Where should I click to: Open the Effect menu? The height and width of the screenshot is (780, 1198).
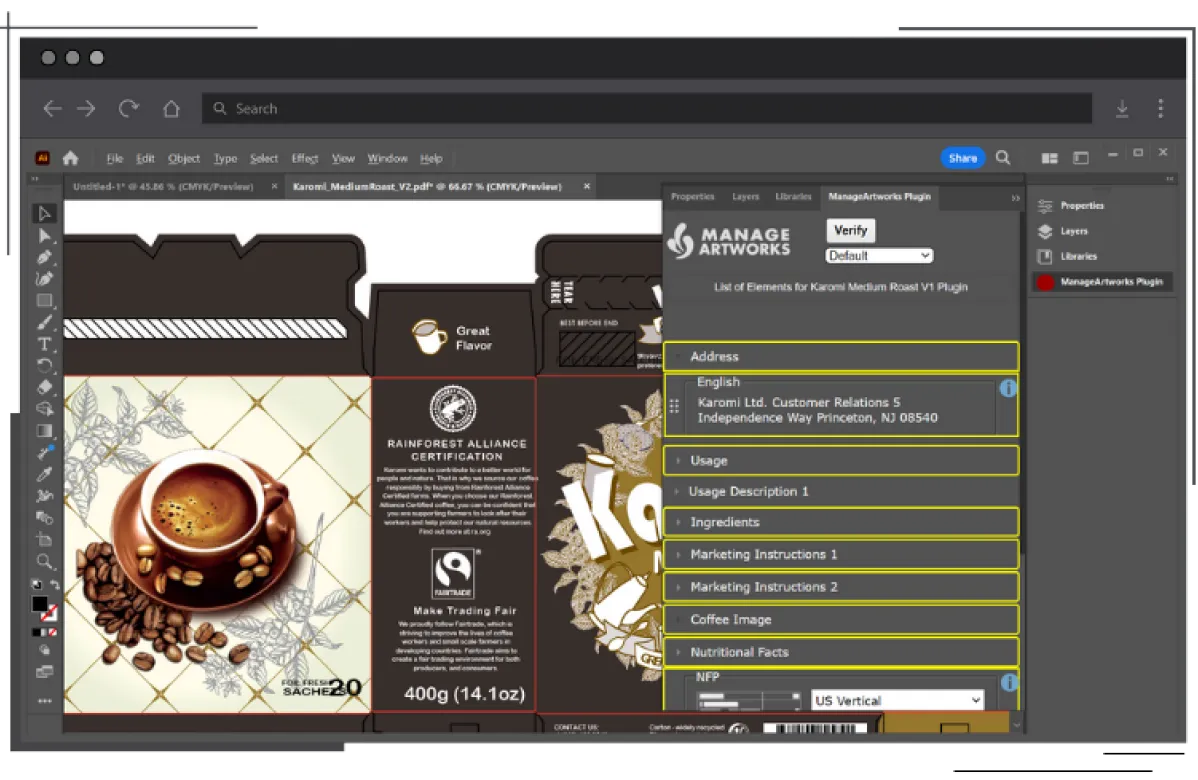[305, 158]
